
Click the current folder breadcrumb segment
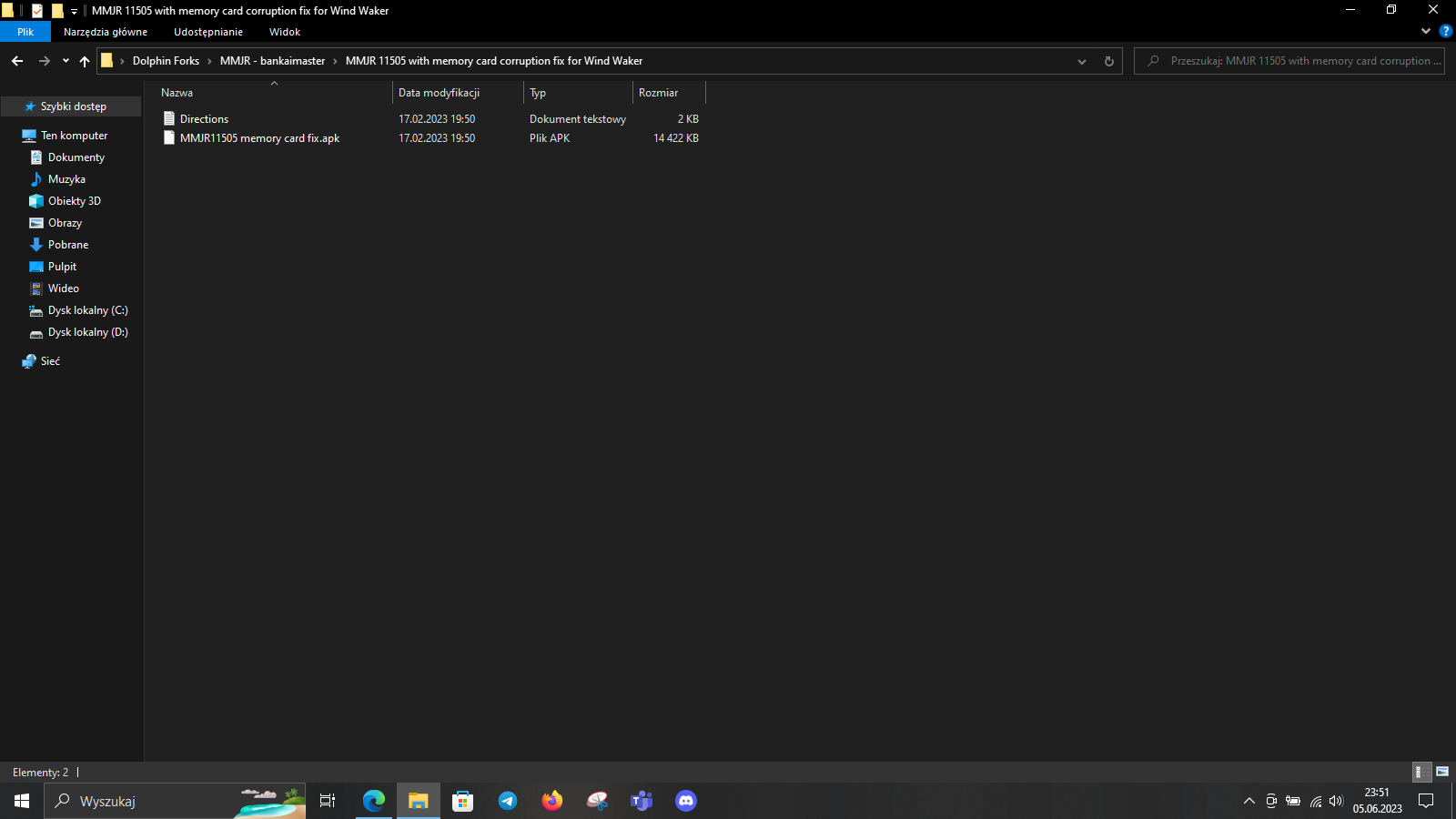point(494,61)
